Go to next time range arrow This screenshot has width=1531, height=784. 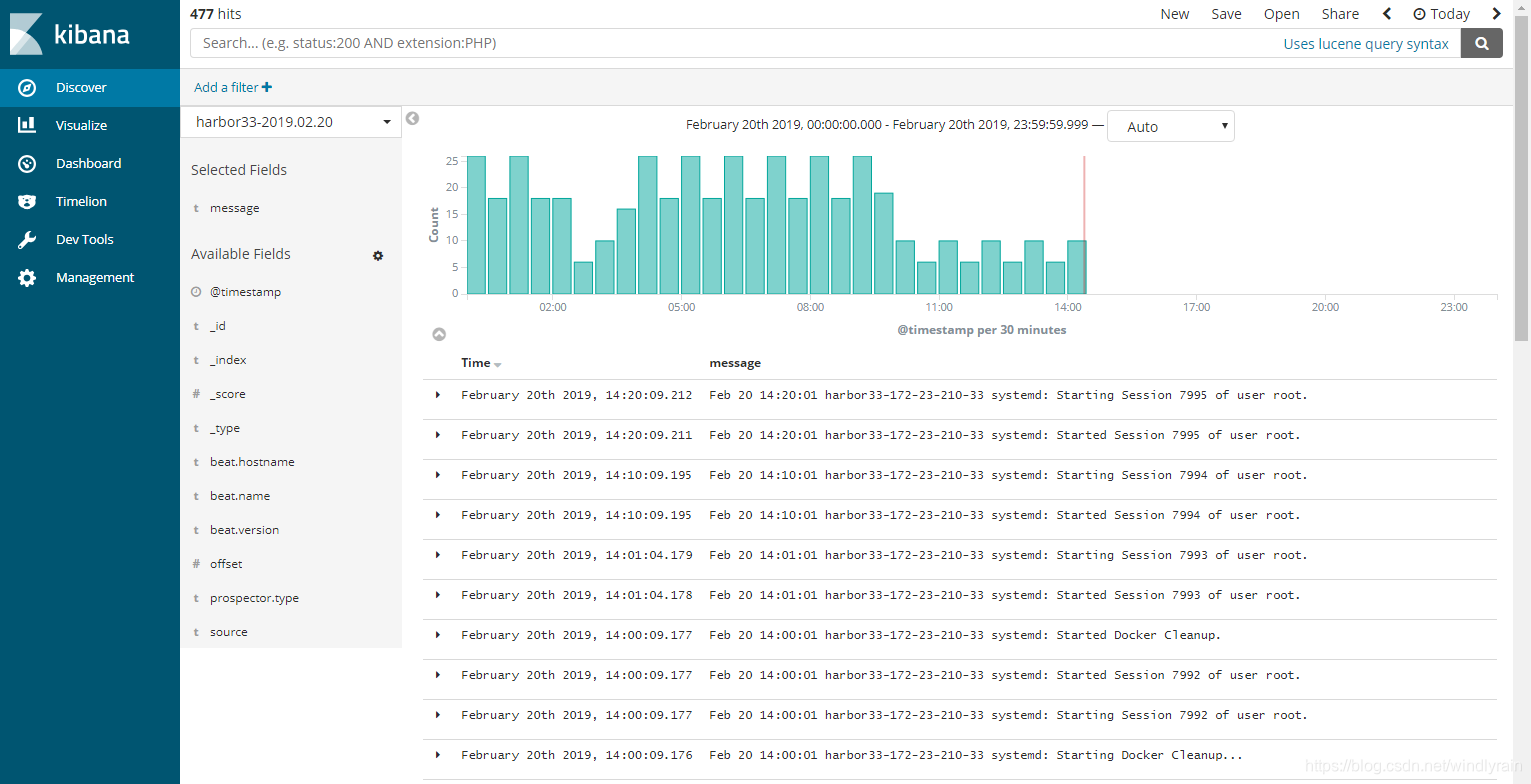pos(1496,14)
